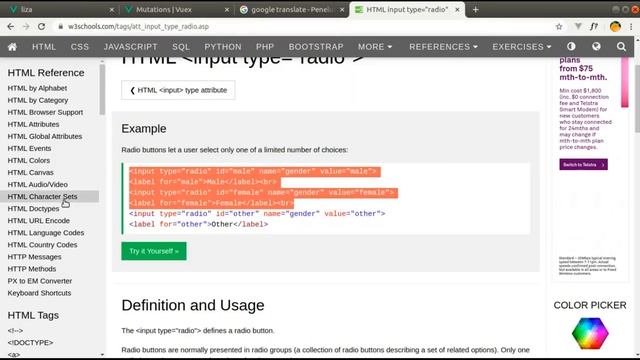Close the HTML input type radio tab
This screenshot has height=360, width=640.
[458, 9]
